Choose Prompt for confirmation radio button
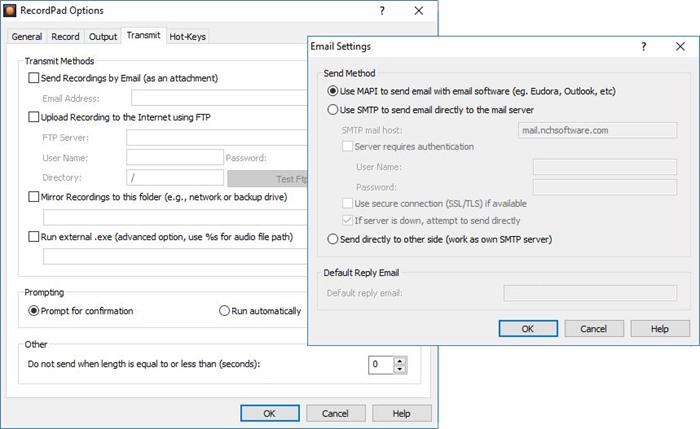 tap(34, 311)
